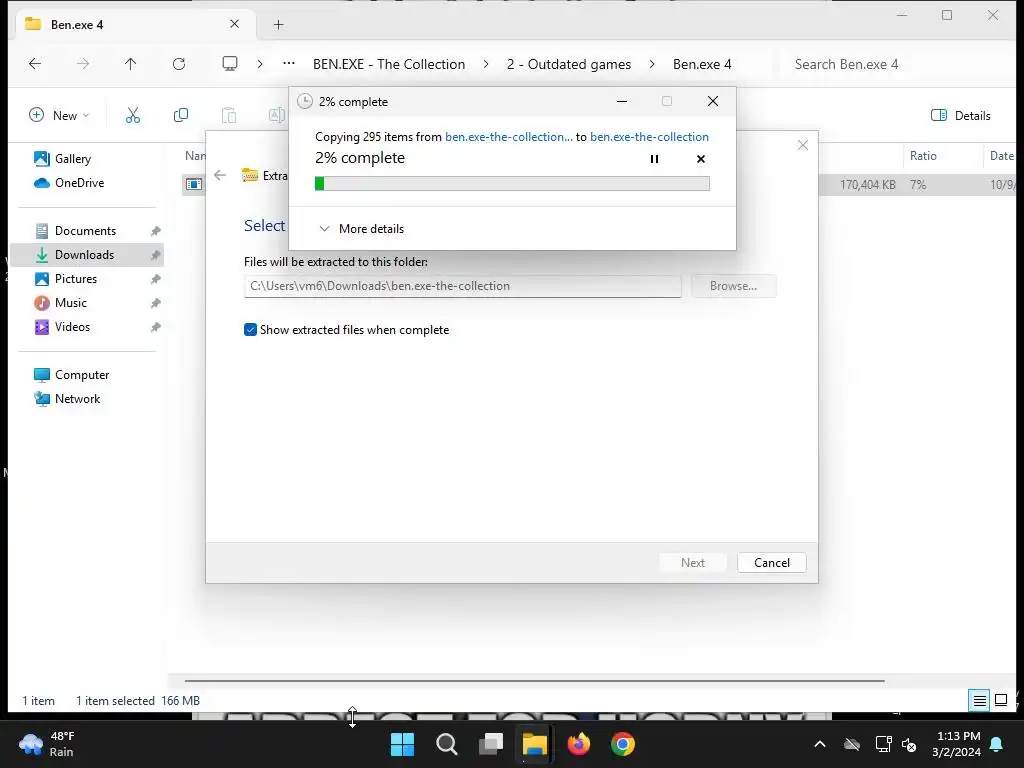Show hidden system tray icons
Screen dimensions: 1024x768
coord(820,744)
